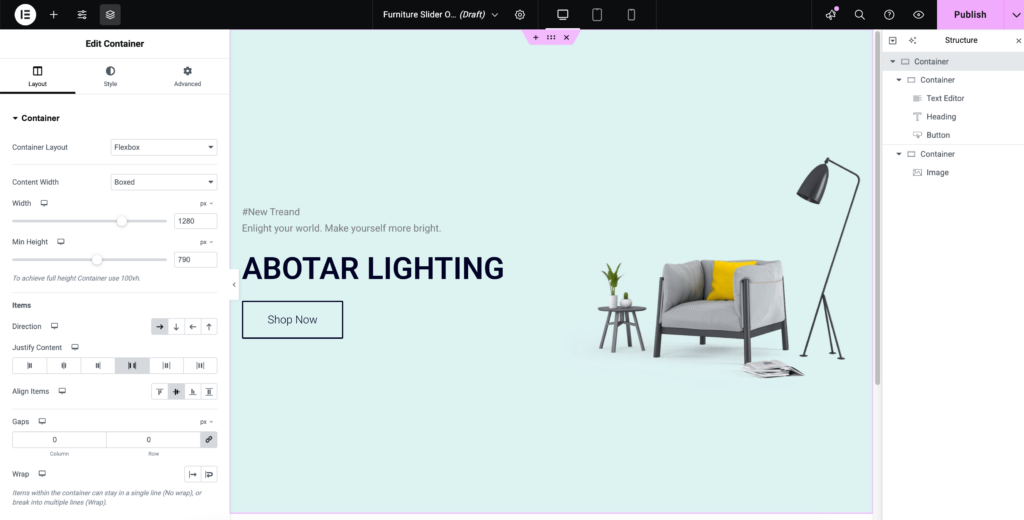Screen dimensions: 1024x520
Task: Select the ABOTAR LIGHTING heading
Action: coord(373,268)
